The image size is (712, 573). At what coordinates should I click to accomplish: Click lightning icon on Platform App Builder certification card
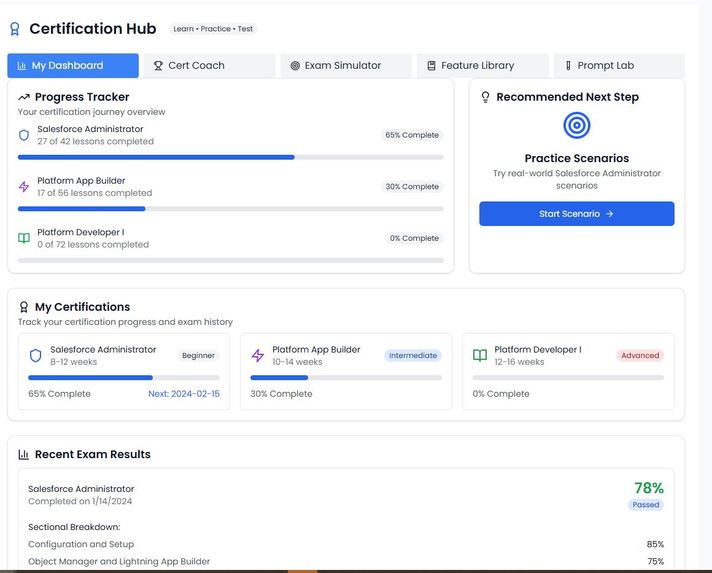coord(257,356)
